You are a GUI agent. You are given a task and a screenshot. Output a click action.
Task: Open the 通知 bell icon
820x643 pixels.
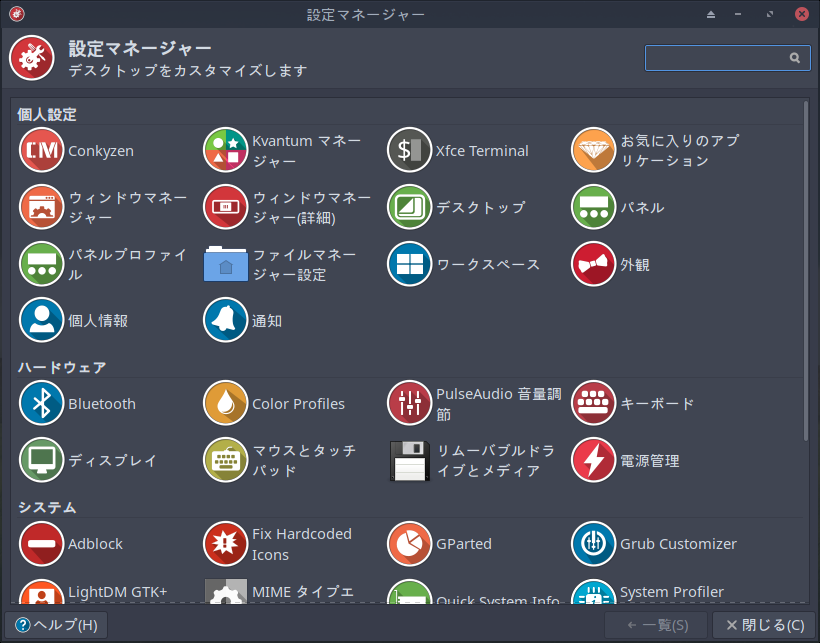(225, 320)
